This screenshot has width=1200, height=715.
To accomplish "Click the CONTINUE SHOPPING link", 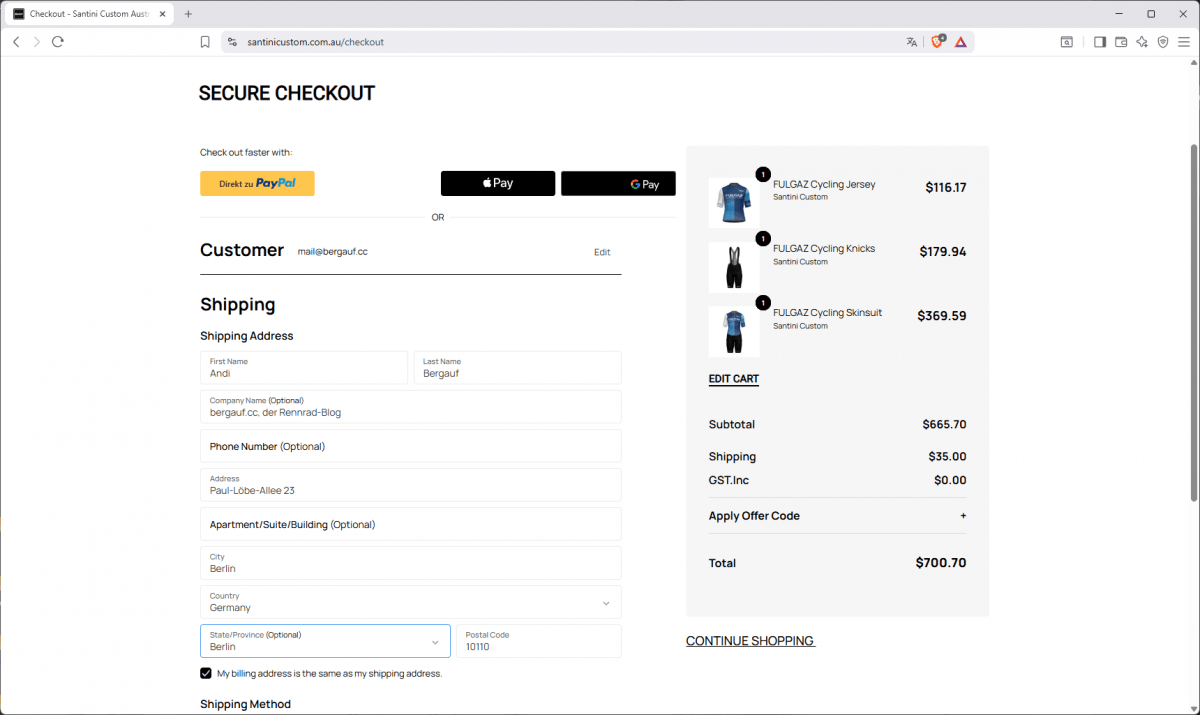I will click(750, 641).
